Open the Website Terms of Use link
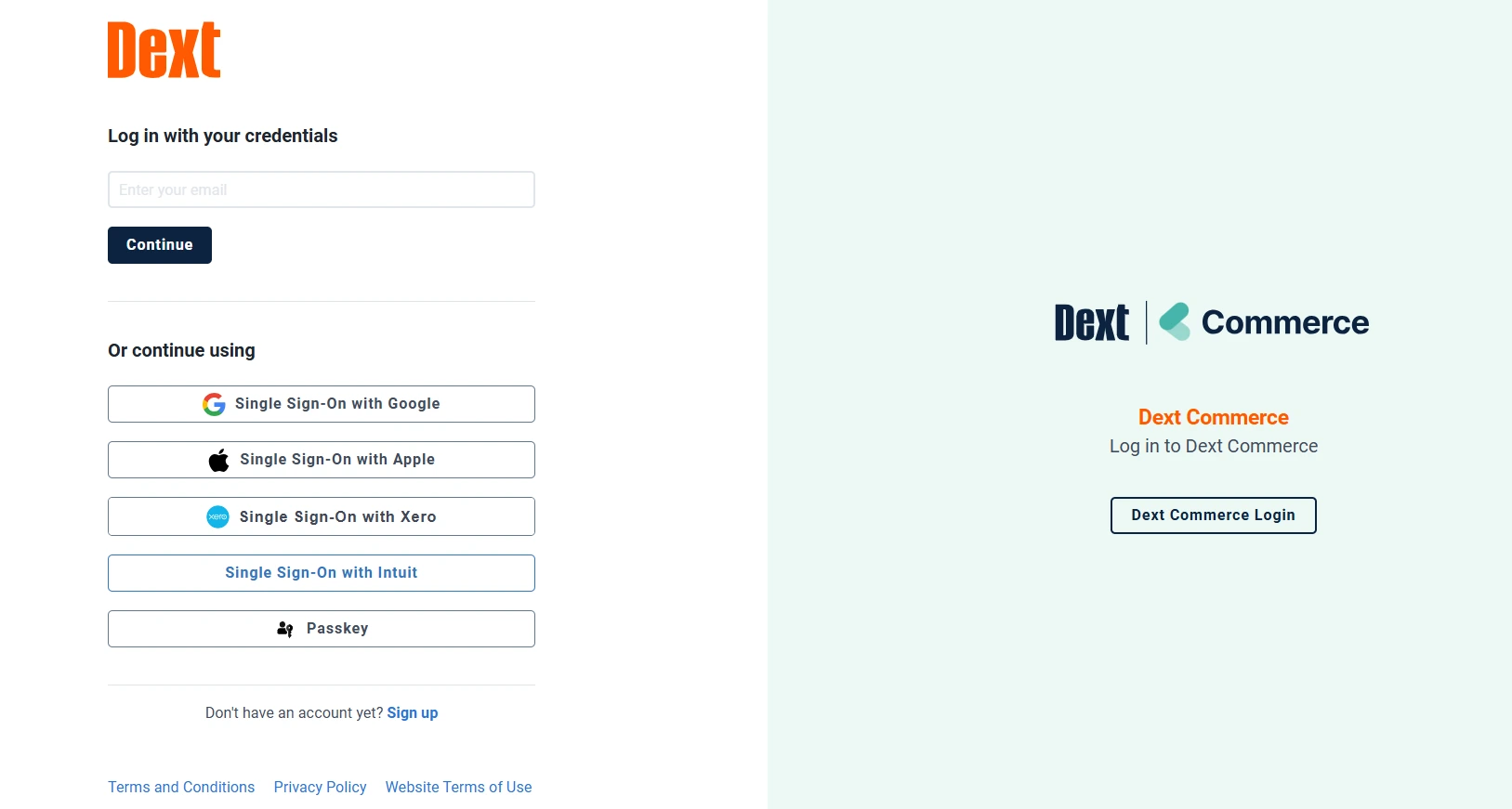 coord(458,788)
